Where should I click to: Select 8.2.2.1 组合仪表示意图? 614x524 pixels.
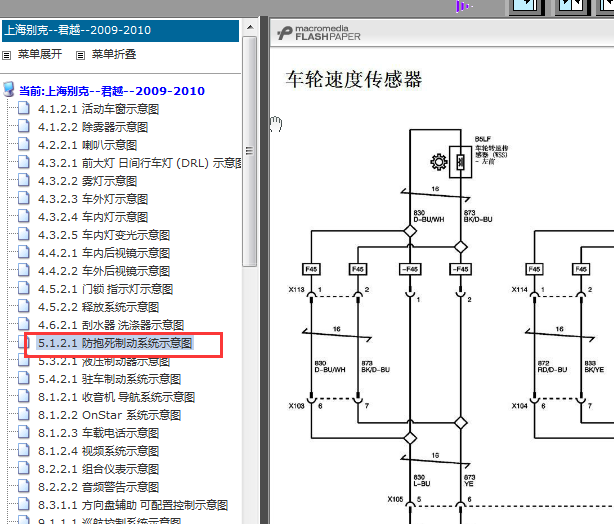(98, 469)
